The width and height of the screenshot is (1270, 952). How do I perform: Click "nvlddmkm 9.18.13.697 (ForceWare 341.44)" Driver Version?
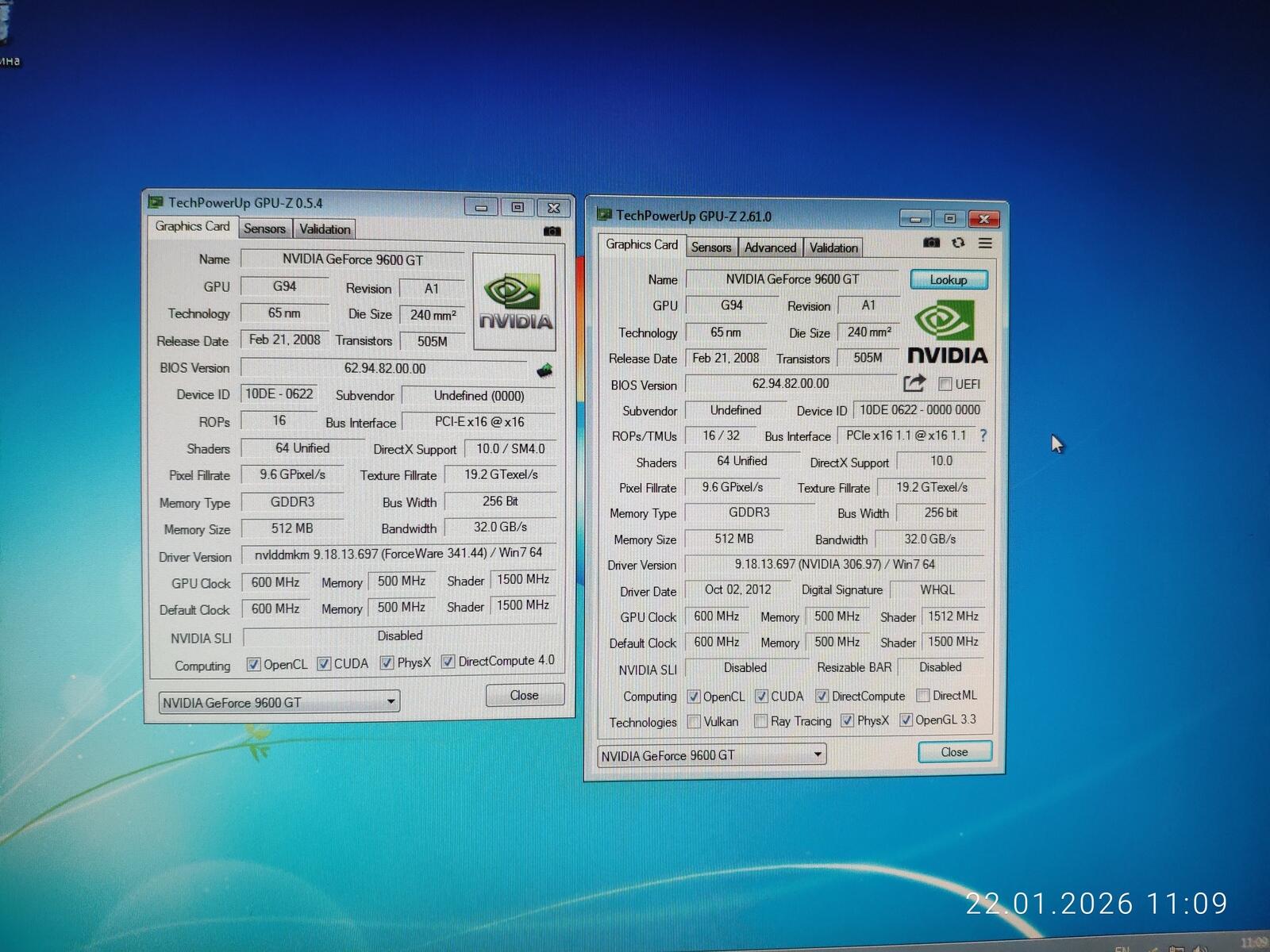tap(398, 553)
